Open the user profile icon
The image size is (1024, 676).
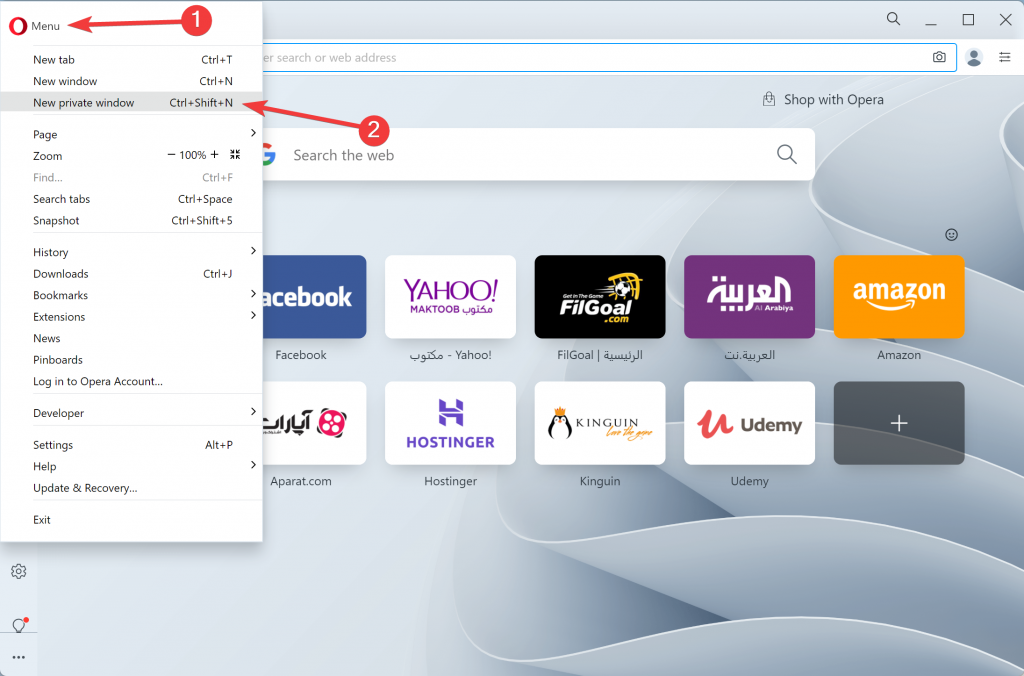973,57
